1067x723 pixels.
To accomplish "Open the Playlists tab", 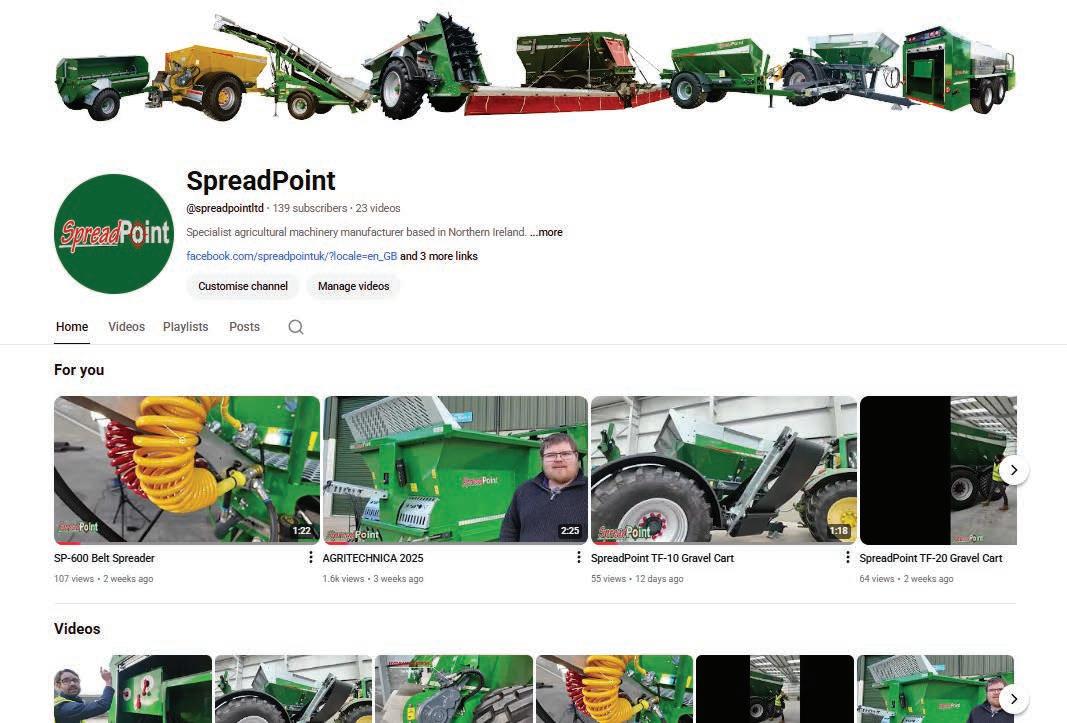I will (x=186, y=327).
